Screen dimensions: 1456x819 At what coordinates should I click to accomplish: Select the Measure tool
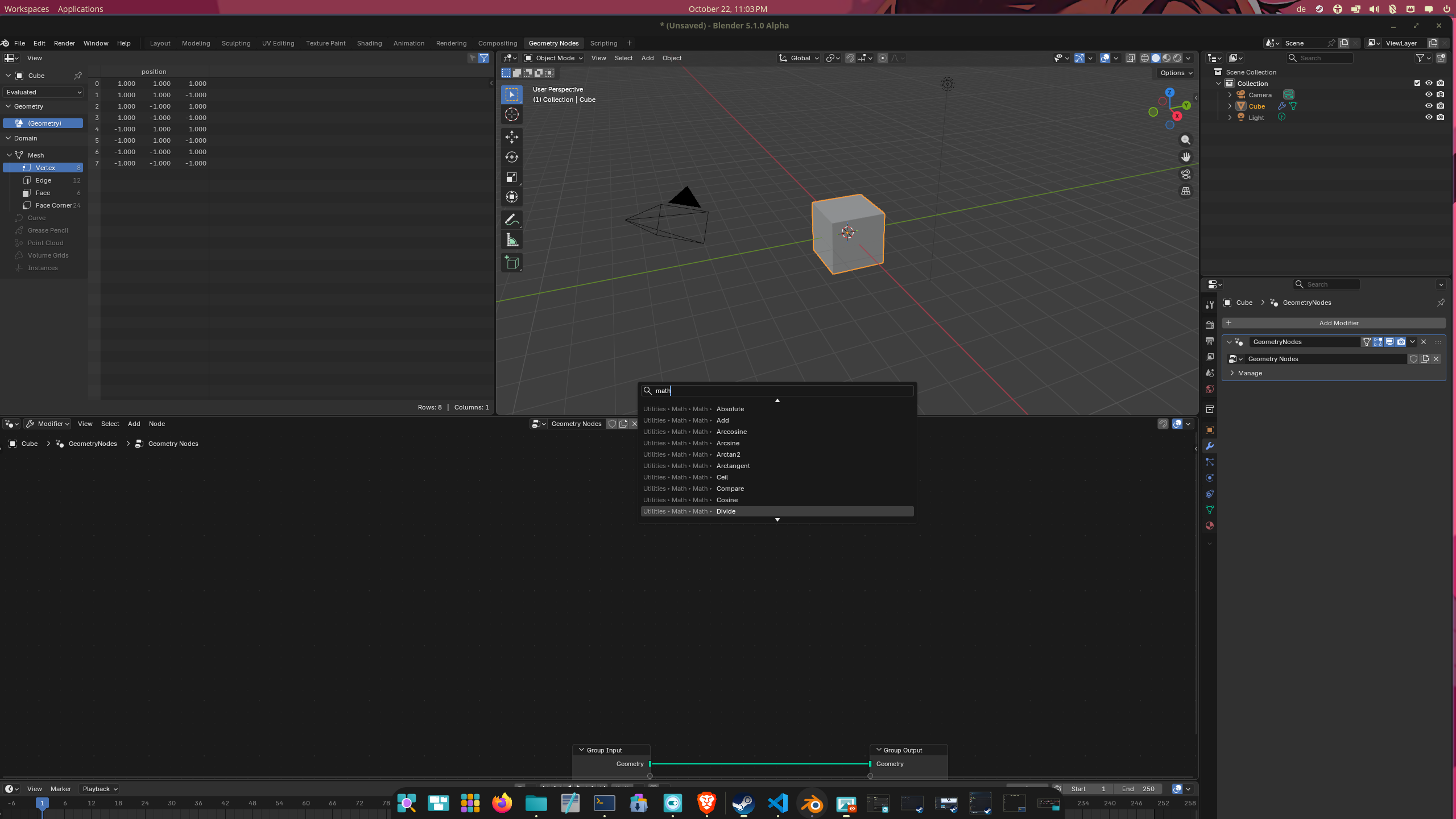pos(512,240)
